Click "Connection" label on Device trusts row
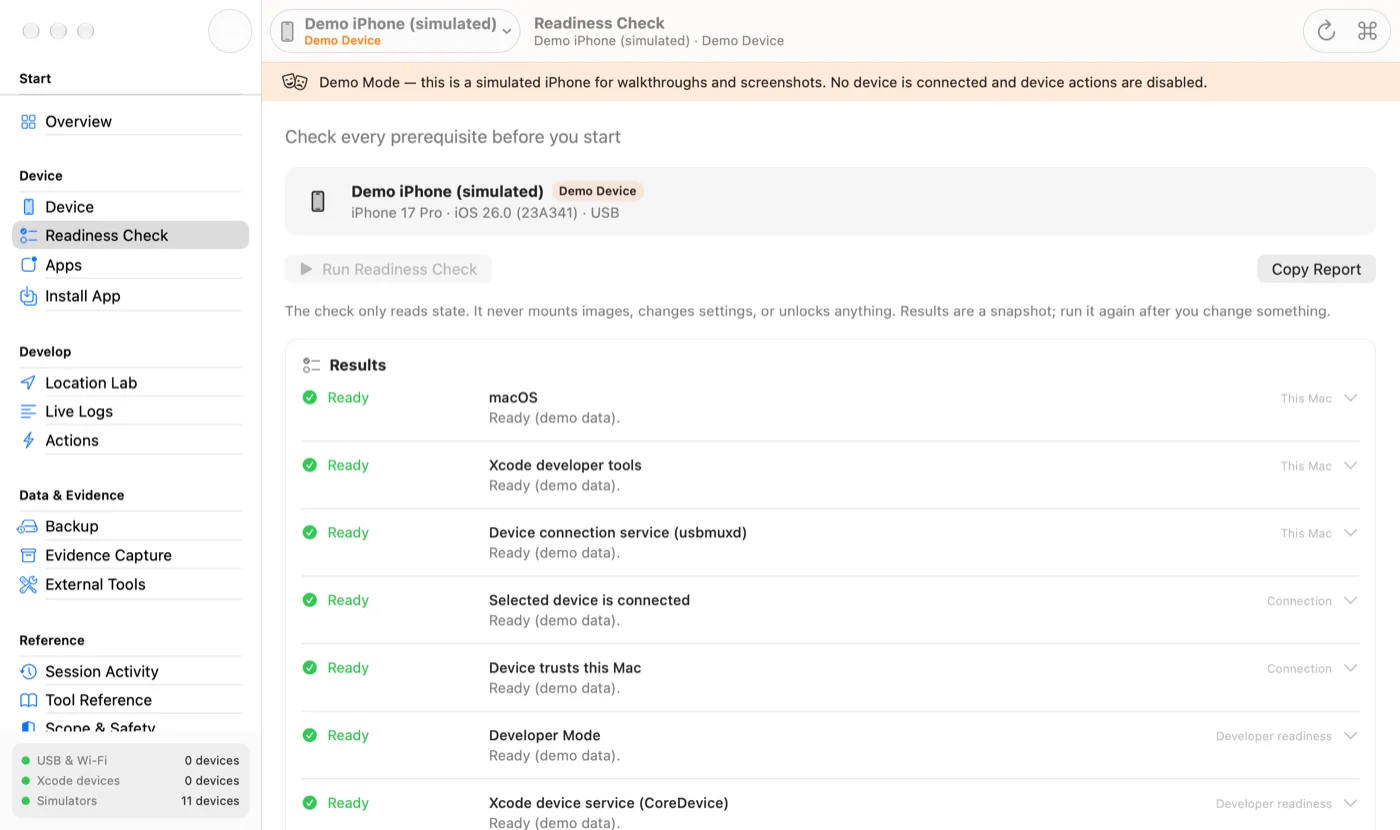The height and width of the screenshot is (830, 1400). click(x=1299, y=668)
